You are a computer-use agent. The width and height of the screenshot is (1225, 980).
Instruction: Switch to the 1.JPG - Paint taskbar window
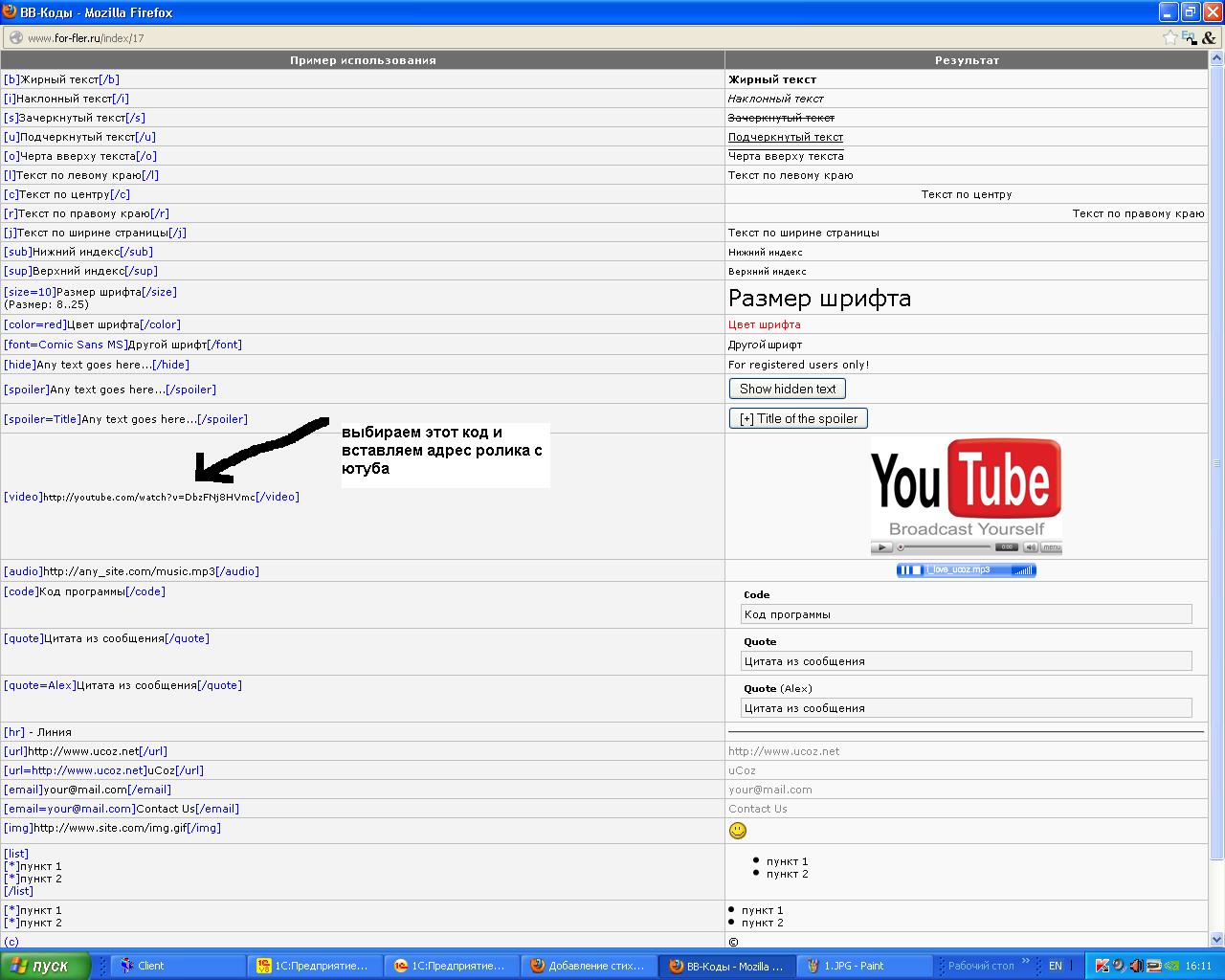pyautogui.click(x=865, y=966)
